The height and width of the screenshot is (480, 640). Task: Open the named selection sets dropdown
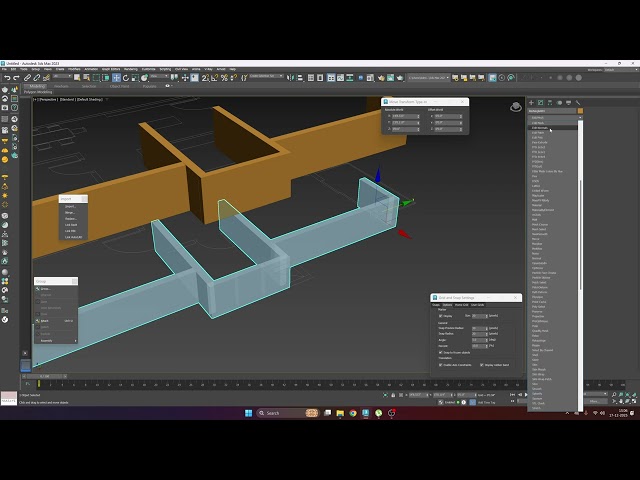267,76
